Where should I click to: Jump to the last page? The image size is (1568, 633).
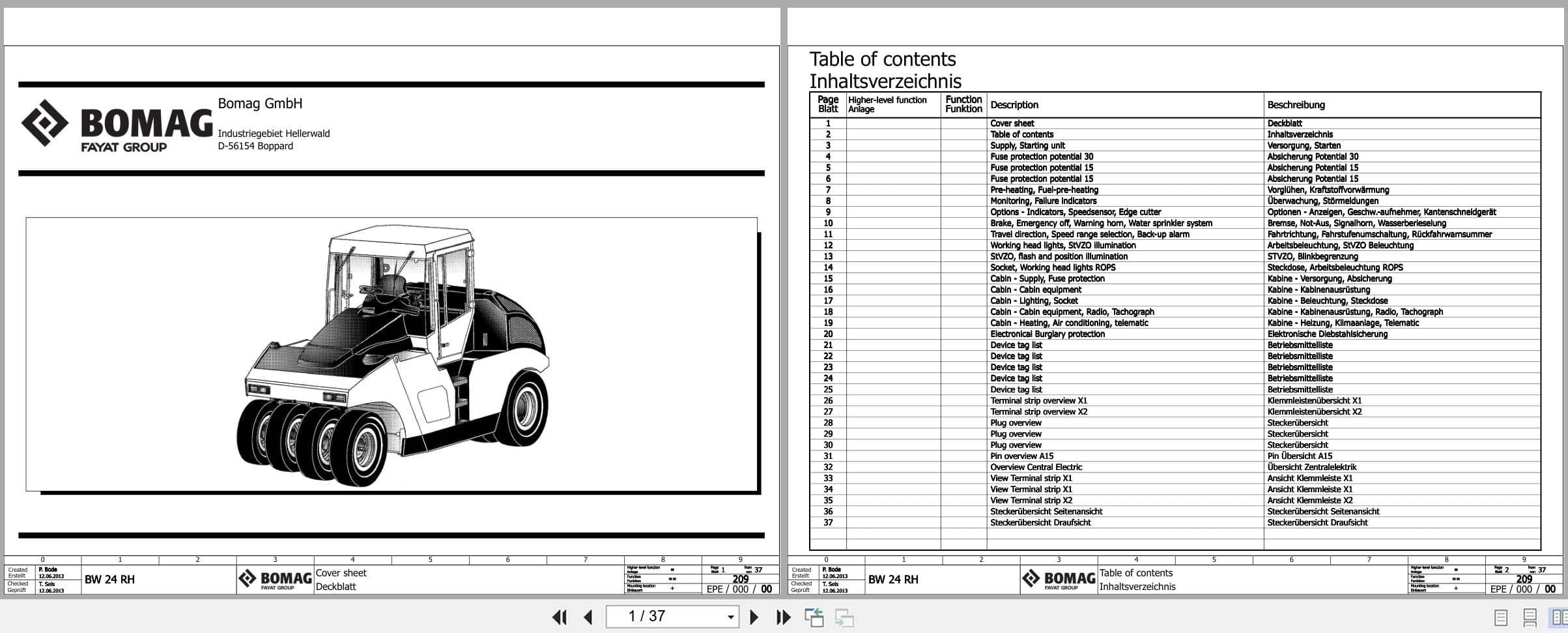click(x=783, y=617)
